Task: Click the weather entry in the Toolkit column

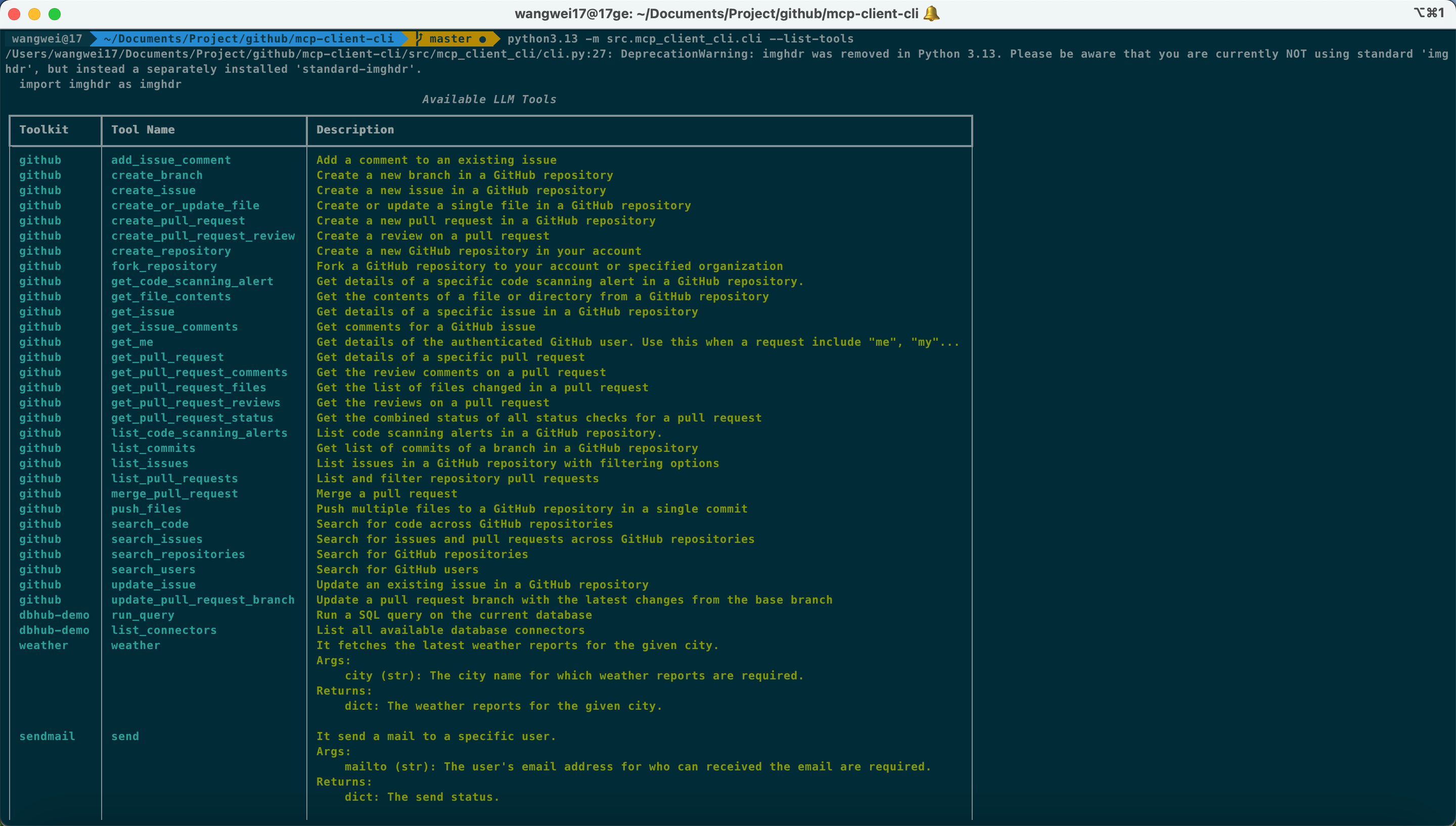Action: coord(43,645)
